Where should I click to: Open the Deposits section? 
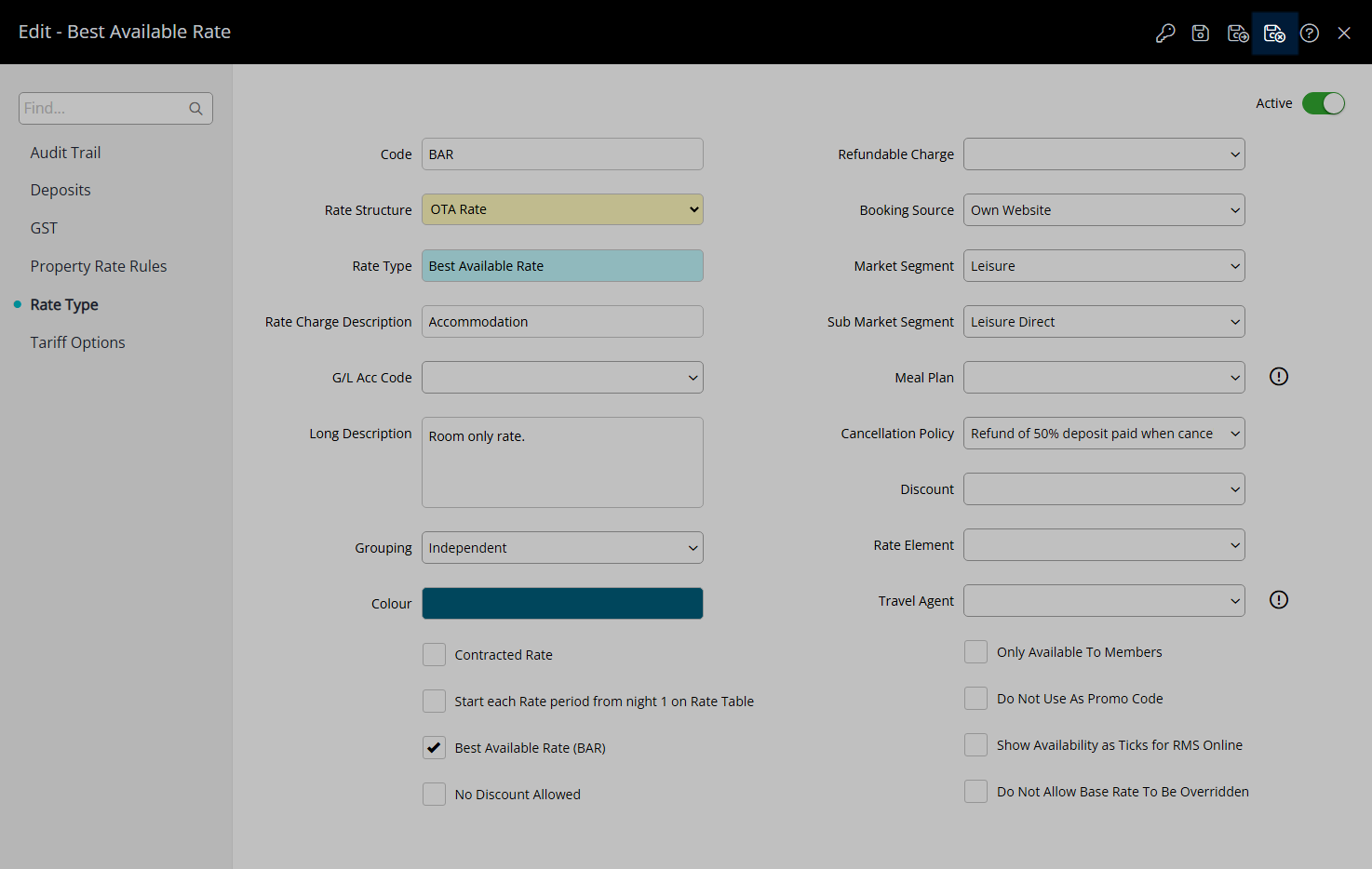61,190
